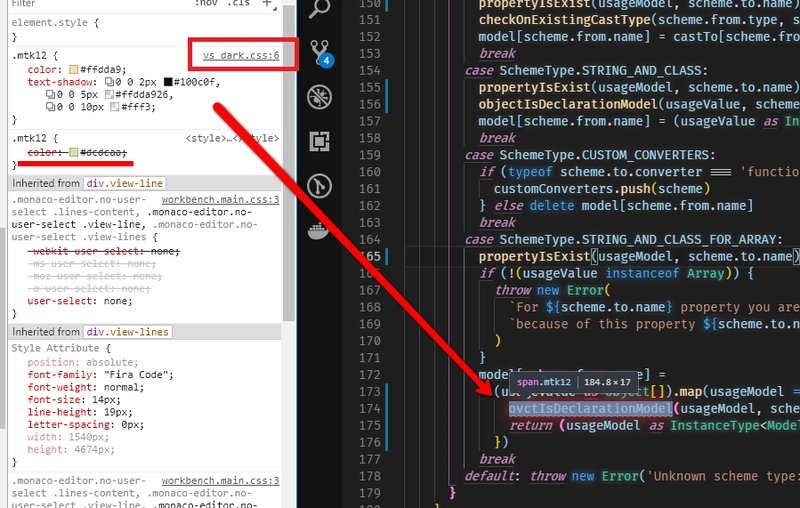Open the Search view in activity bar
Image resolution: width=800 pixels, height=508 pixels.
point(319,9)
